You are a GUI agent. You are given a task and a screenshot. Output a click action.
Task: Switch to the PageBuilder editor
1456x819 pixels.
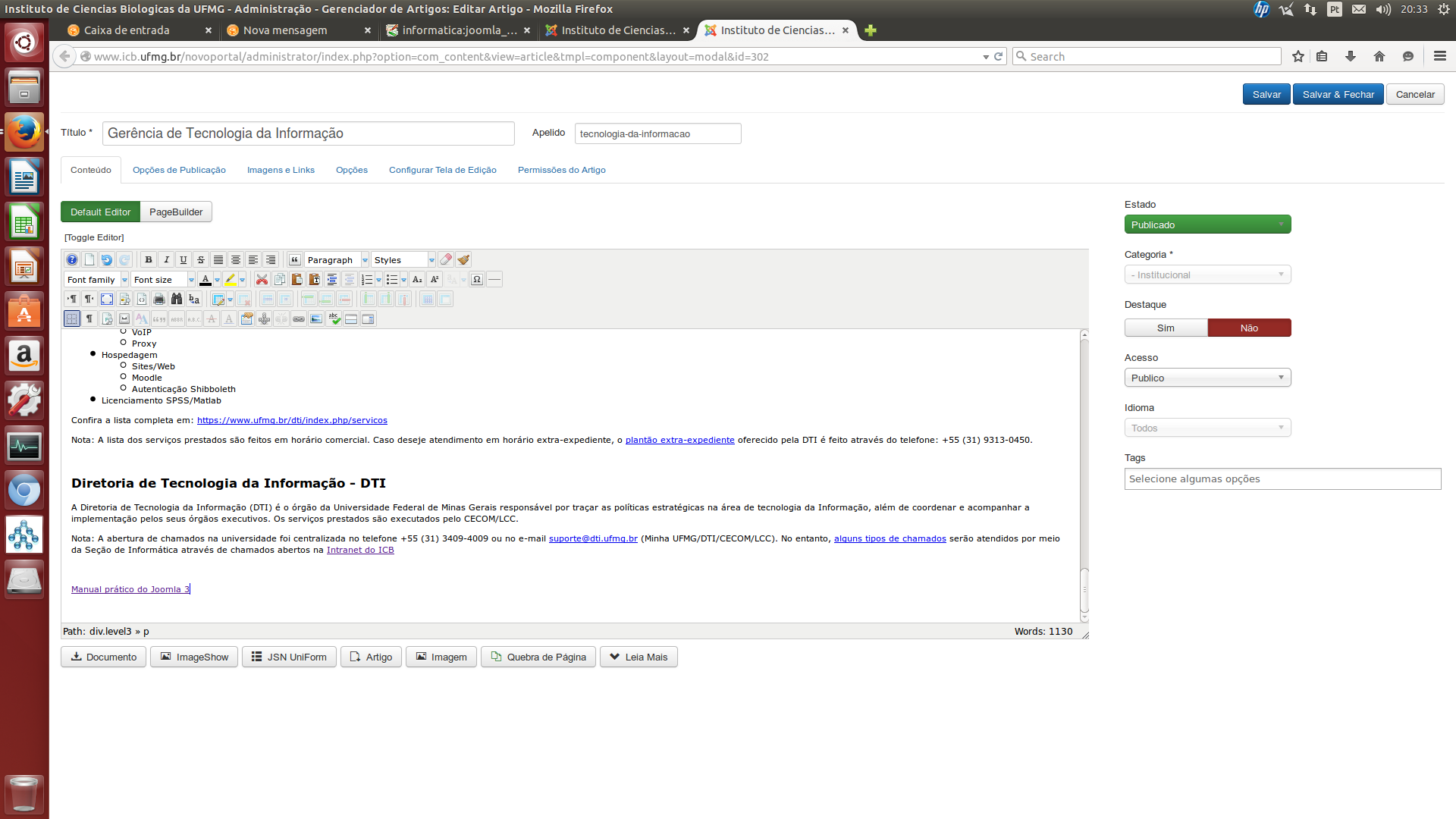point(176,212)
